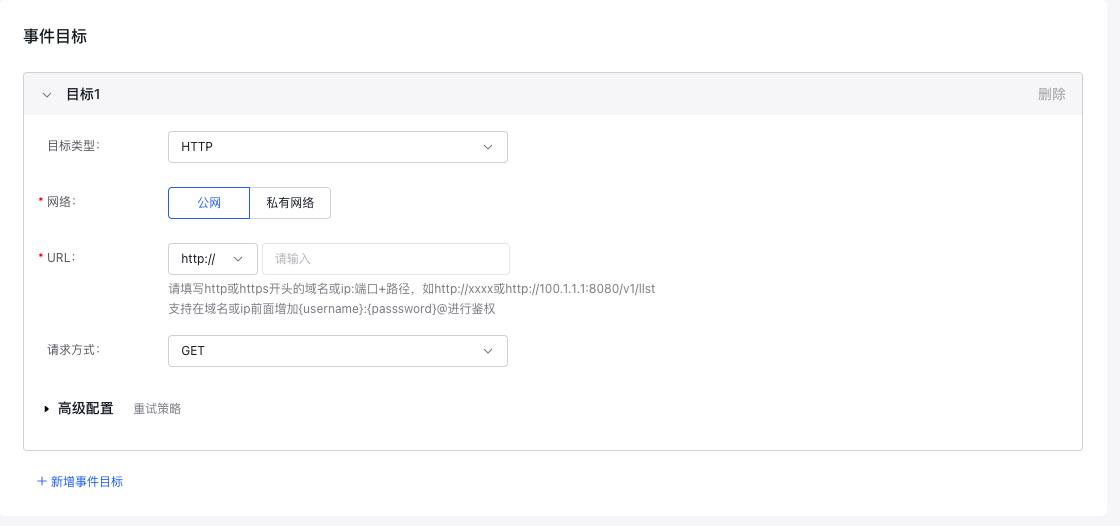Click the 重试策略 text
The image size is (1120, 526).
[157, 409]
